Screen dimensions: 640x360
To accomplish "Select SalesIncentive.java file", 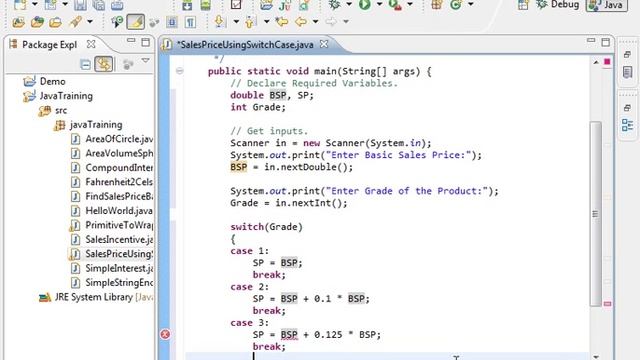I will (x=119, y=239).
